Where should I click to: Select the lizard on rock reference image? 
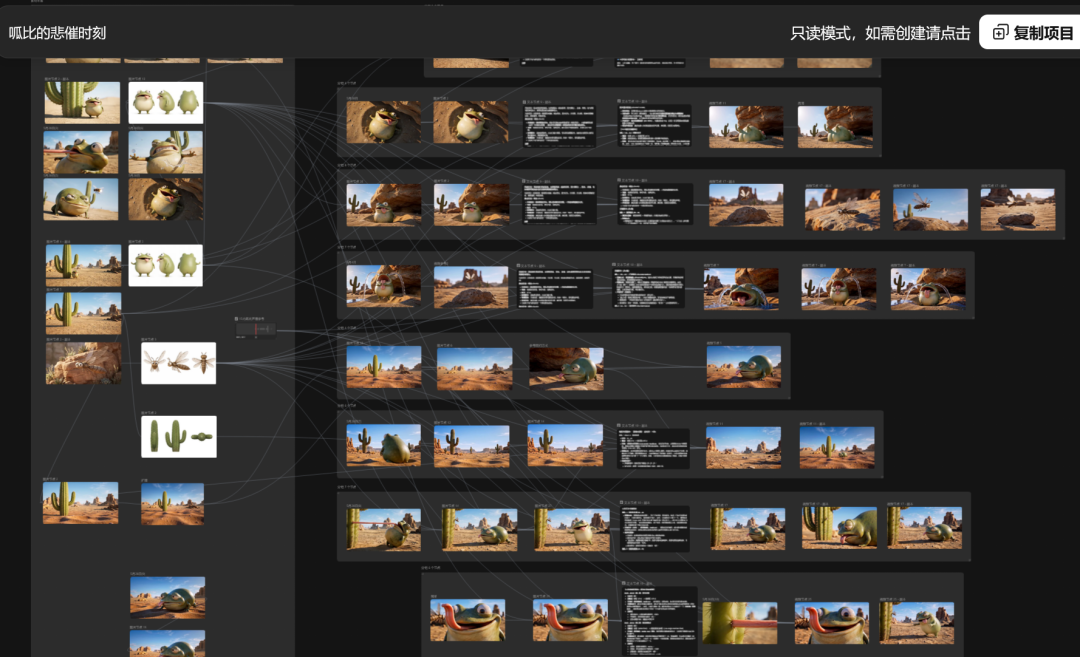83,363
